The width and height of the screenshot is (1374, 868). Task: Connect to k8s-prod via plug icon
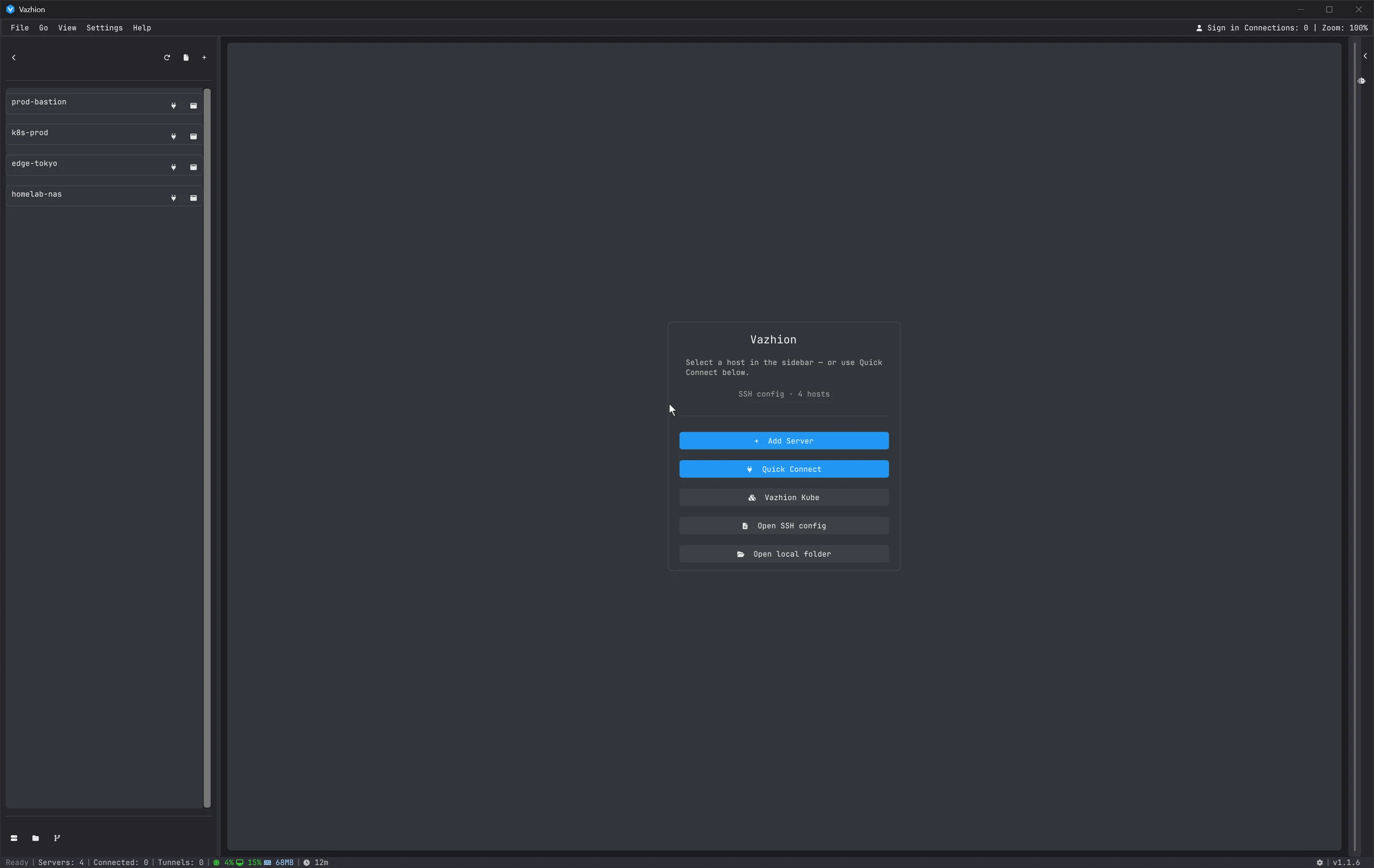pyautogui.click(x=173, y=136)
